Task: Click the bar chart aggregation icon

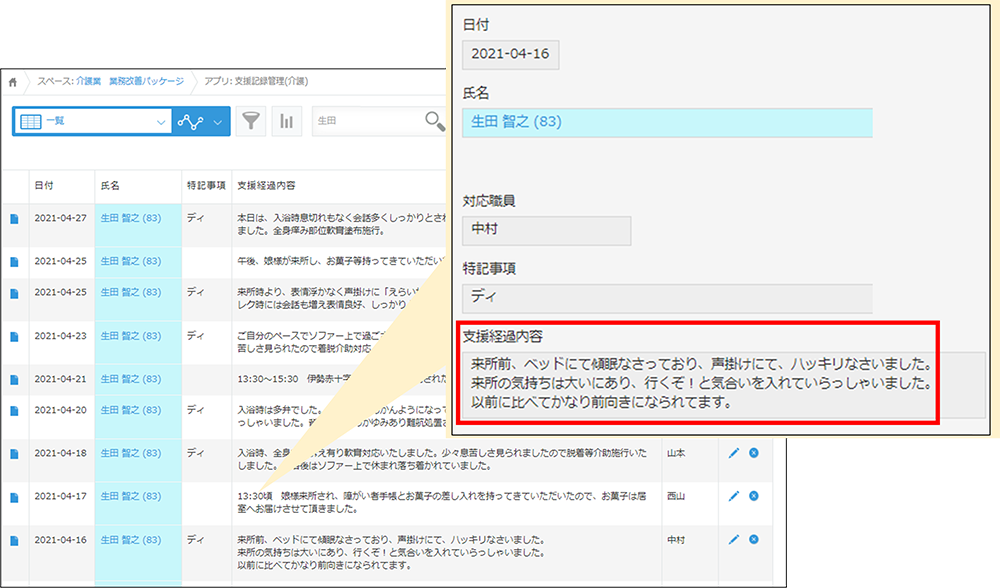Action: (287, 120)
